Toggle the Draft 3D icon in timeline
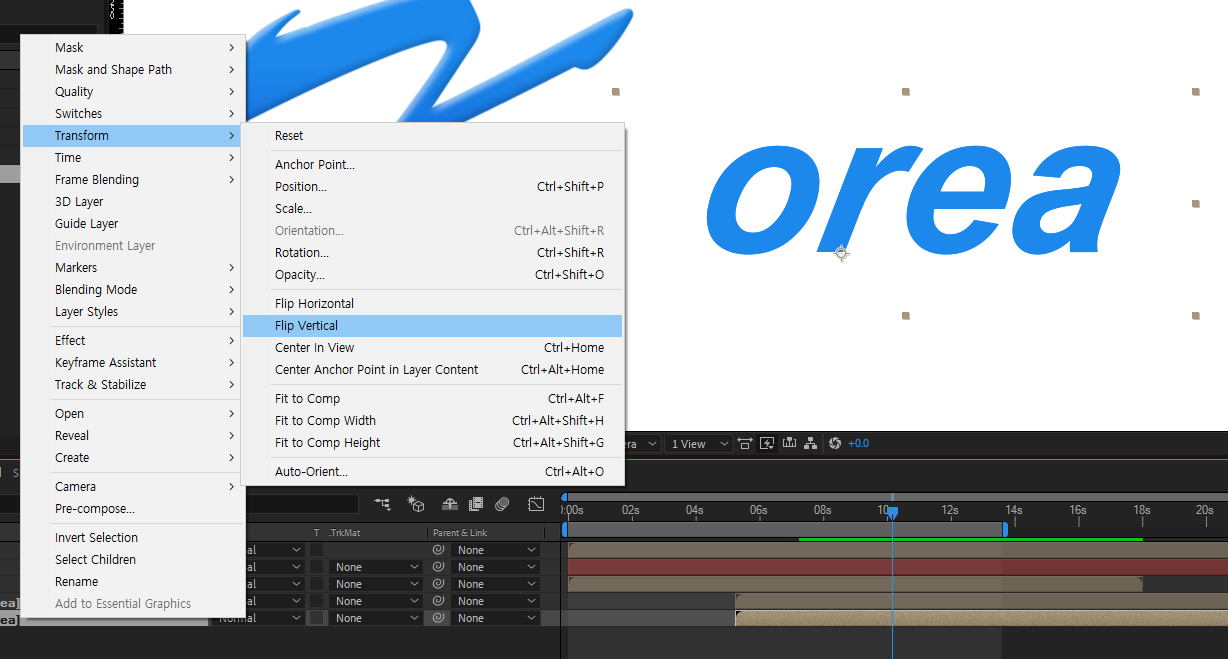The height and width of the screenshot is (659, 1228). [x=416, y=504]
